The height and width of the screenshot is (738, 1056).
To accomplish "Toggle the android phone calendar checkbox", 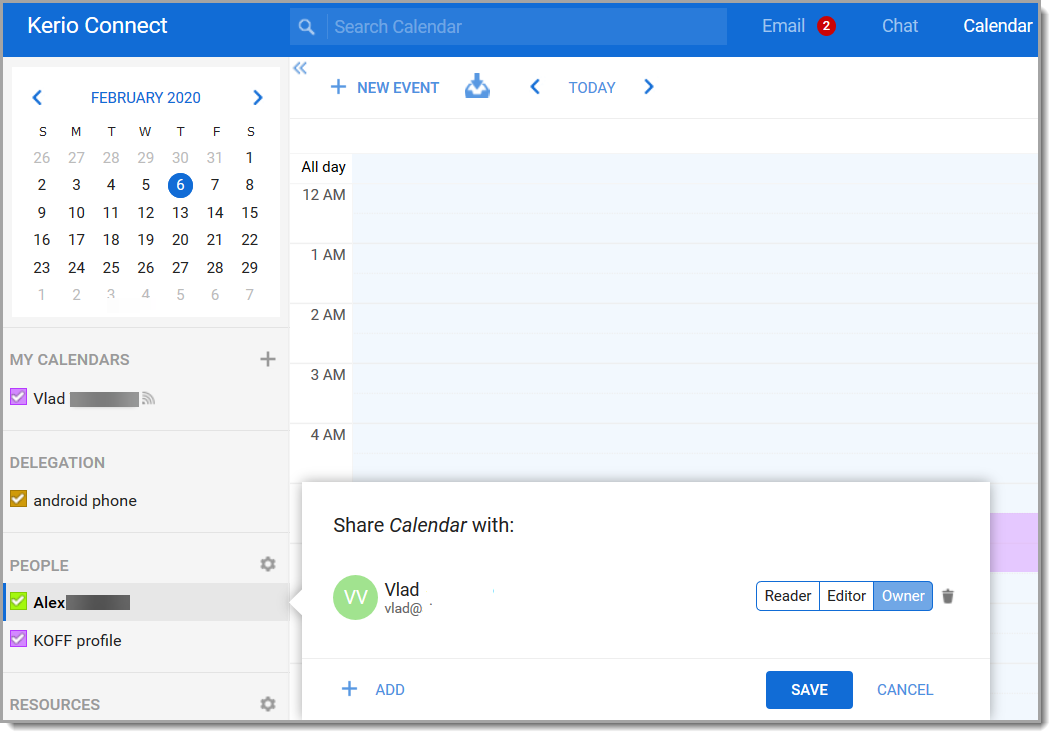I will (18, 499).
